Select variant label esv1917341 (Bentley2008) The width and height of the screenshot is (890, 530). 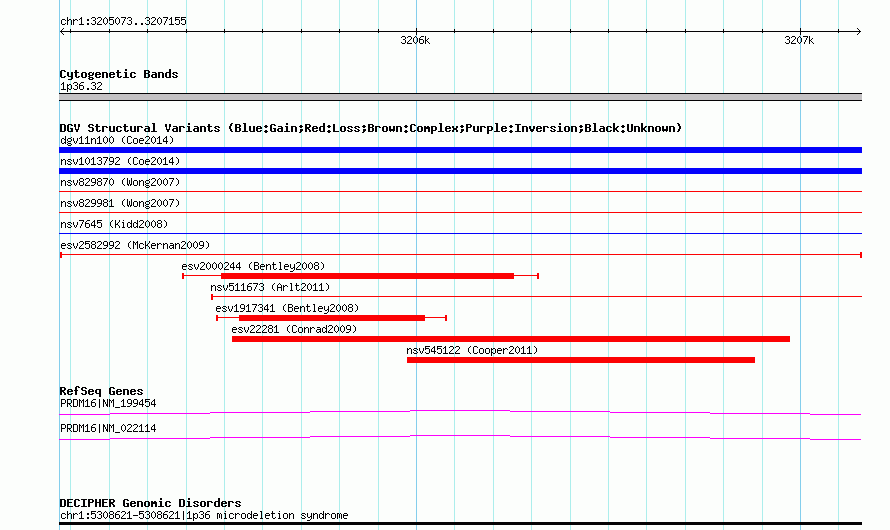[x=287, y=308]
